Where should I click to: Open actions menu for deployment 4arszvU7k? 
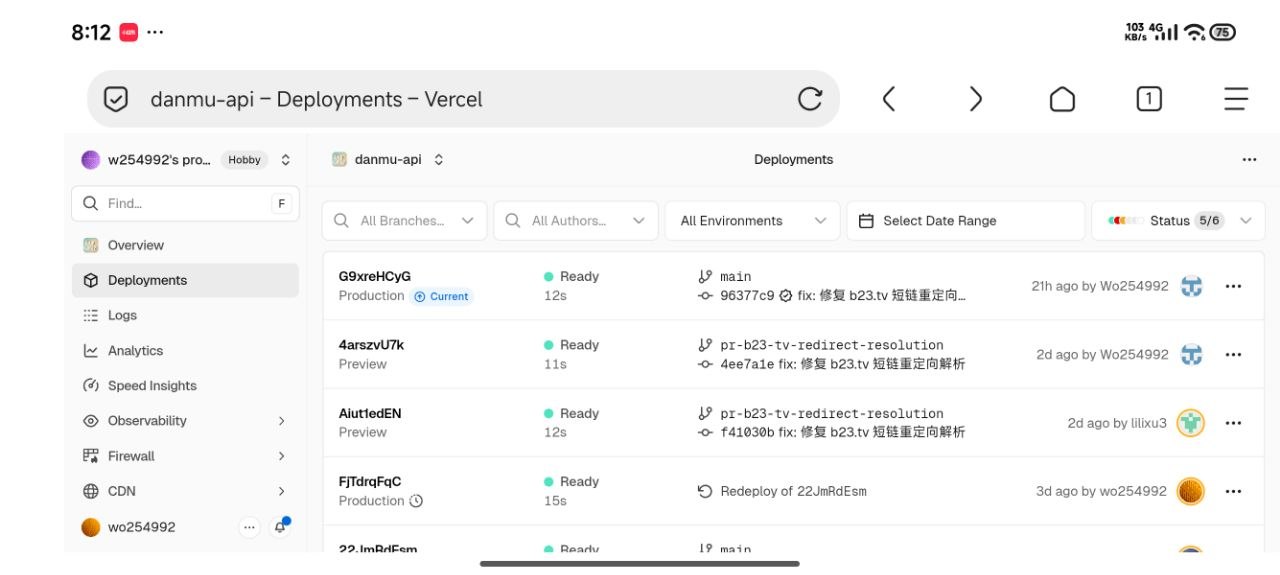click(x=1233, y=354)
